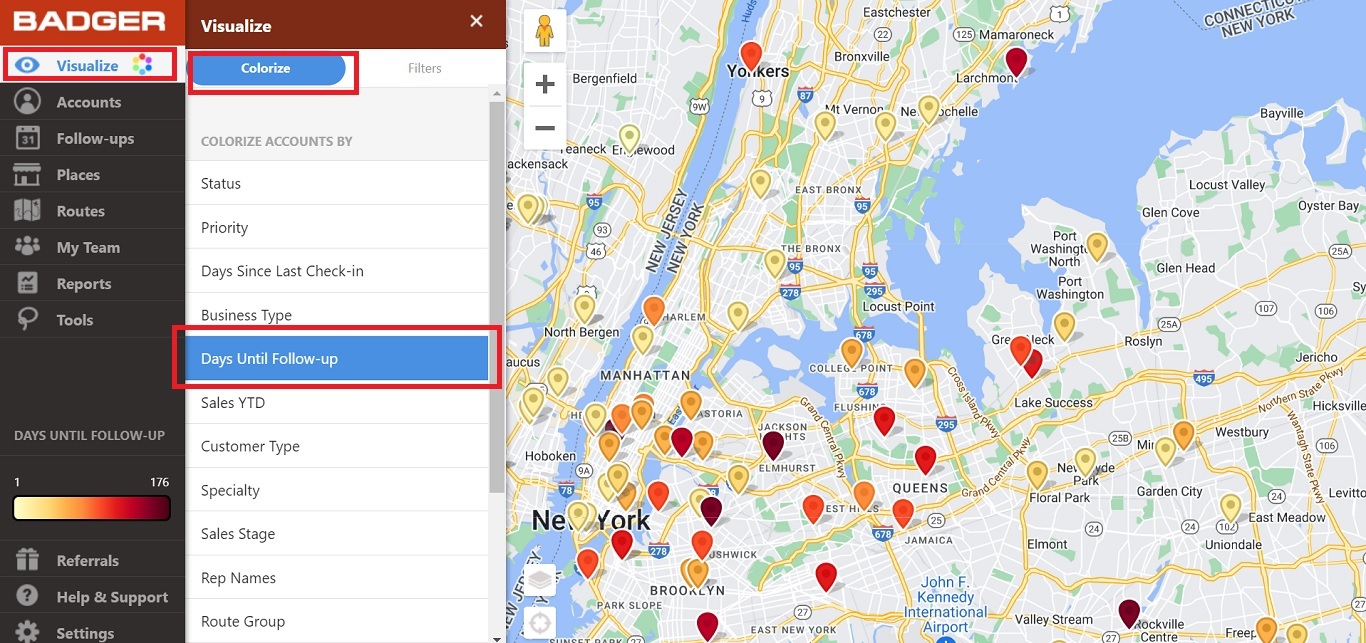Select Days Until Follow-up option
Screen dimensions: 1366x643
pos(337,358)
